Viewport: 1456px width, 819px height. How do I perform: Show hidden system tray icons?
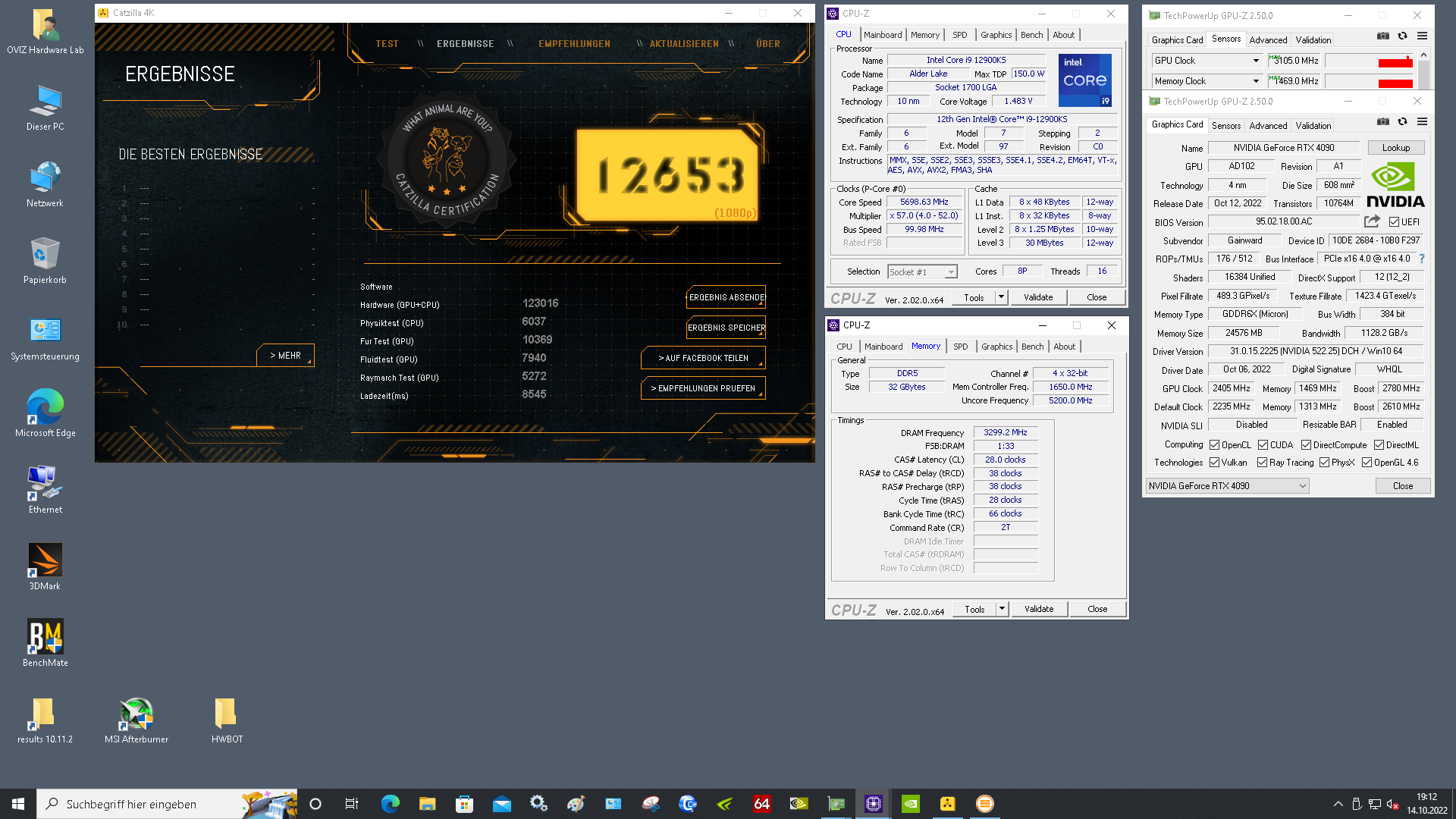click(1338, 804)
